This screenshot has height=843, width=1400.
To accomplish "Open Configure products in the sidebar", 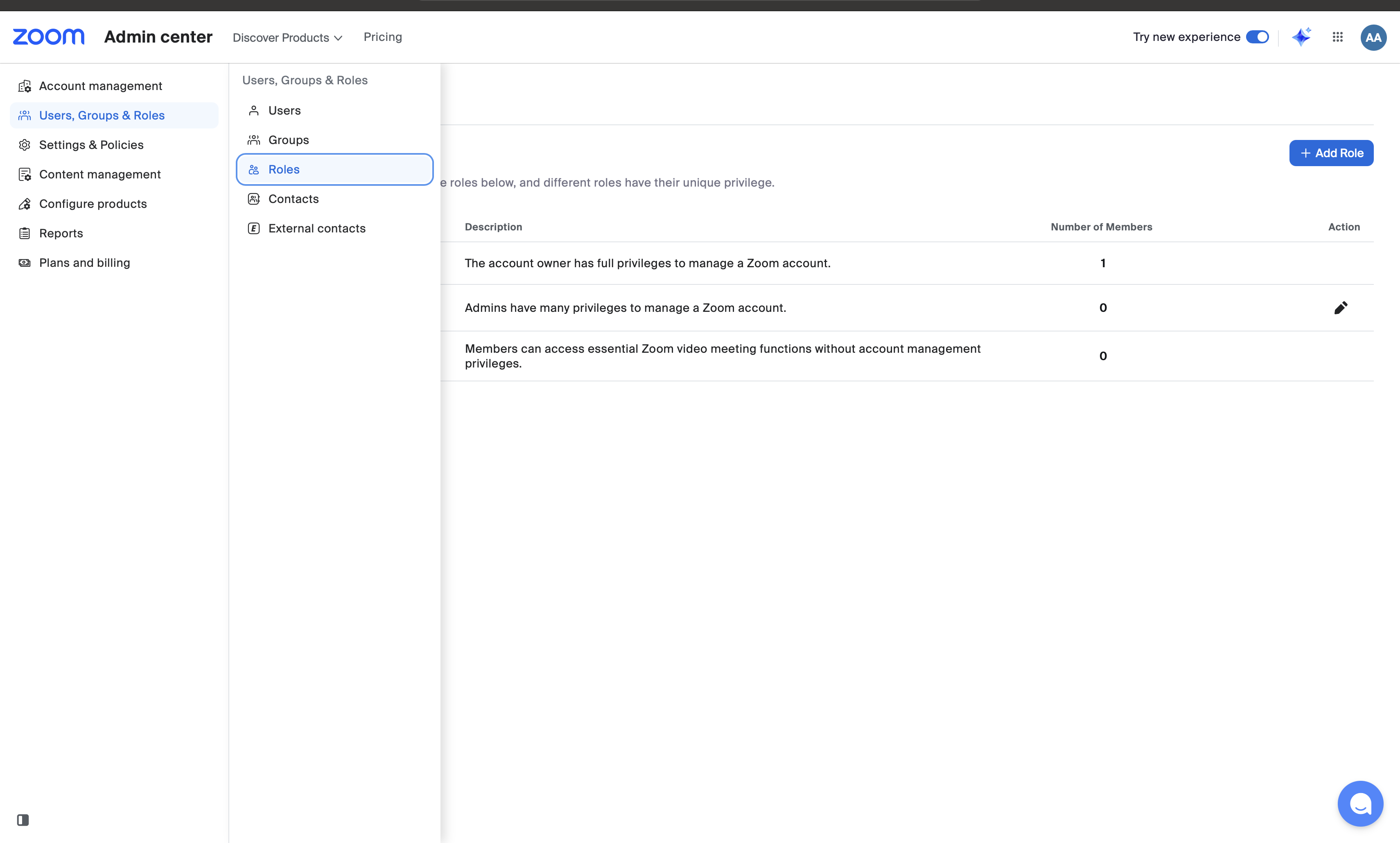I will click(93, 203).
